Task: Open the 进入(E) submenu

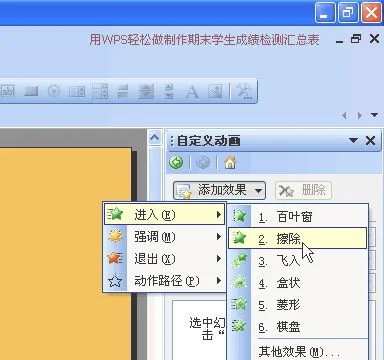Action: pyautogui.click(x=165, y=215)
